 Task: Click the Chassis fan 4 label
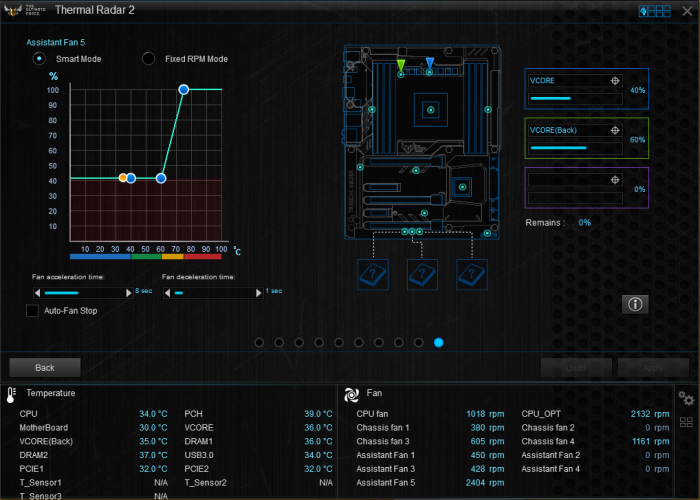548,441
